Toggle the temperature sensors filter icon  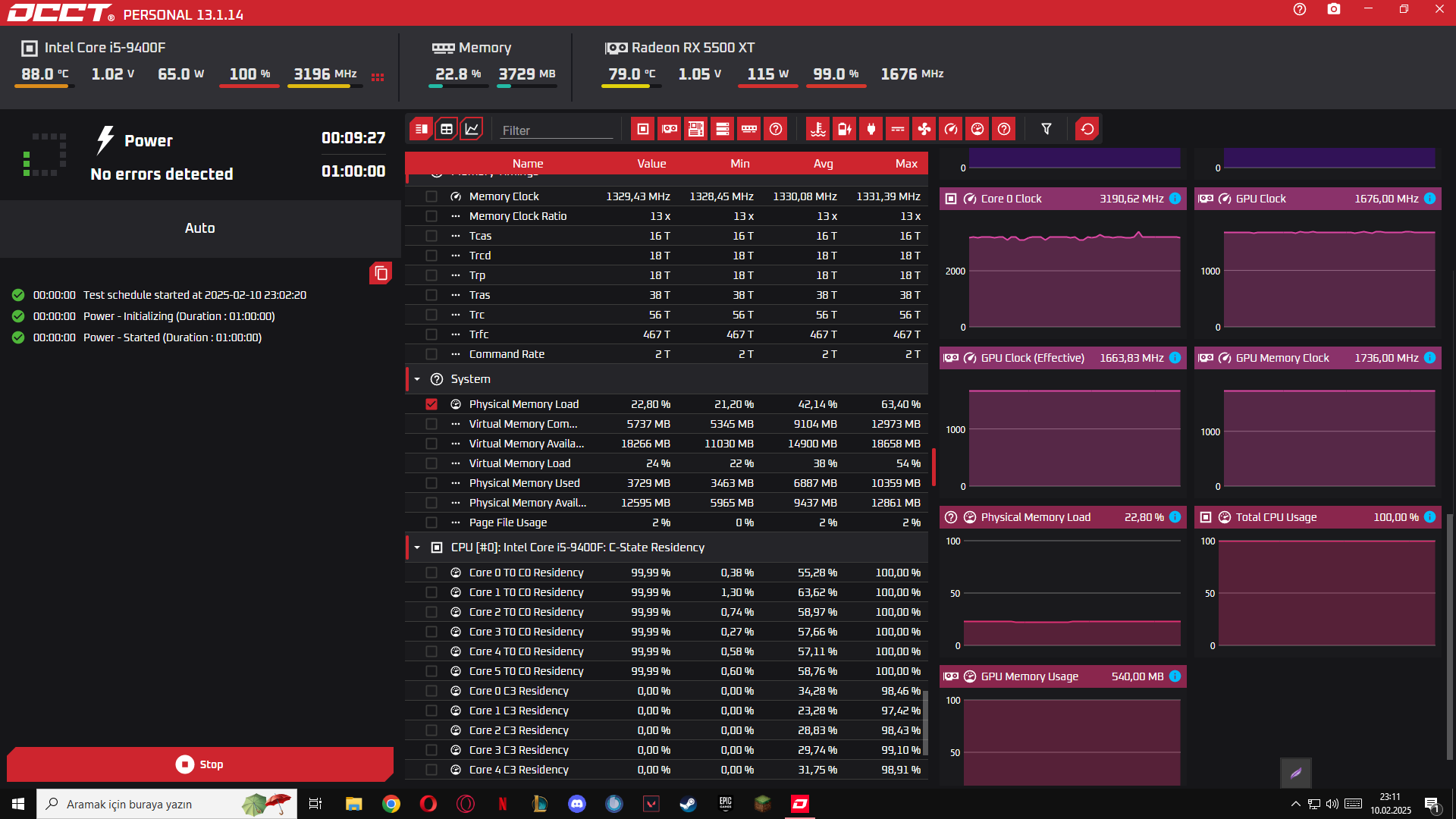coord(817,129)
